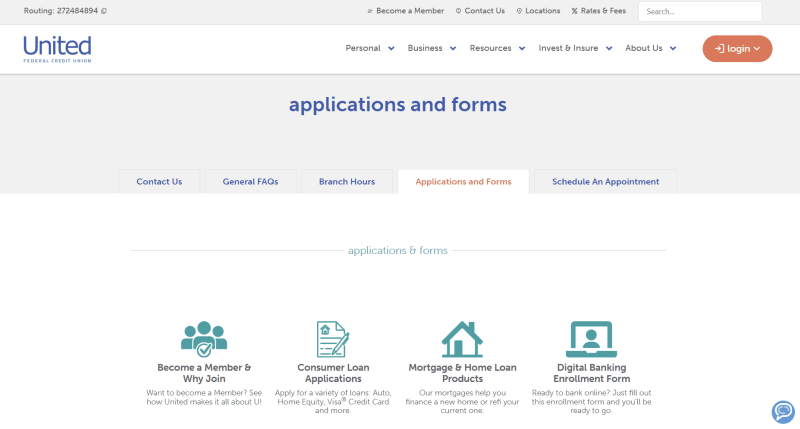Viewport: 800px width, 429px height.
Task: Expand the Business menu chevron
Action: click(453, 48)
